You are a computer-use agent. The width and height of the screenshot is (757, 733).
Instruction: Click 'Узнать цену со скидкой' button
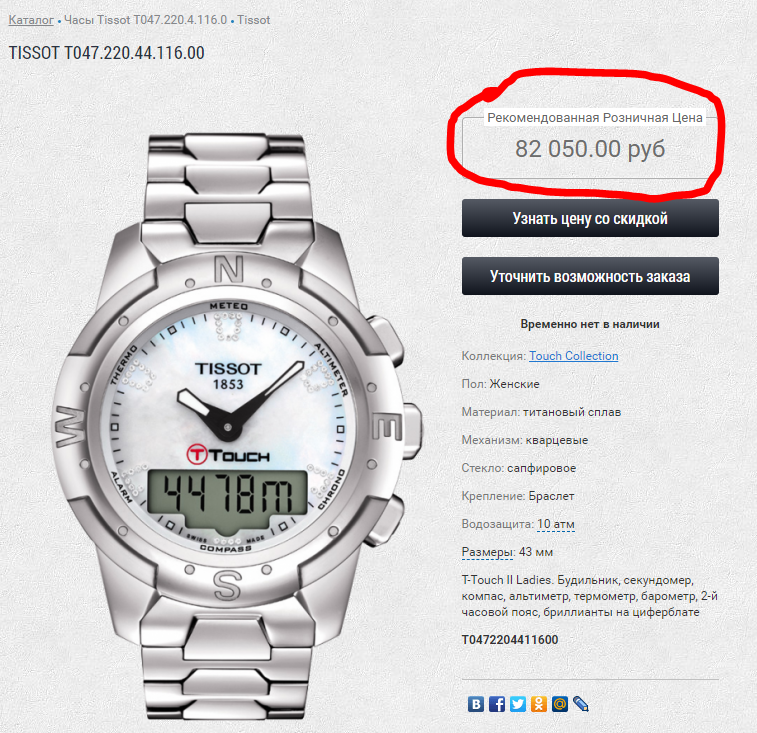(590, 218)
